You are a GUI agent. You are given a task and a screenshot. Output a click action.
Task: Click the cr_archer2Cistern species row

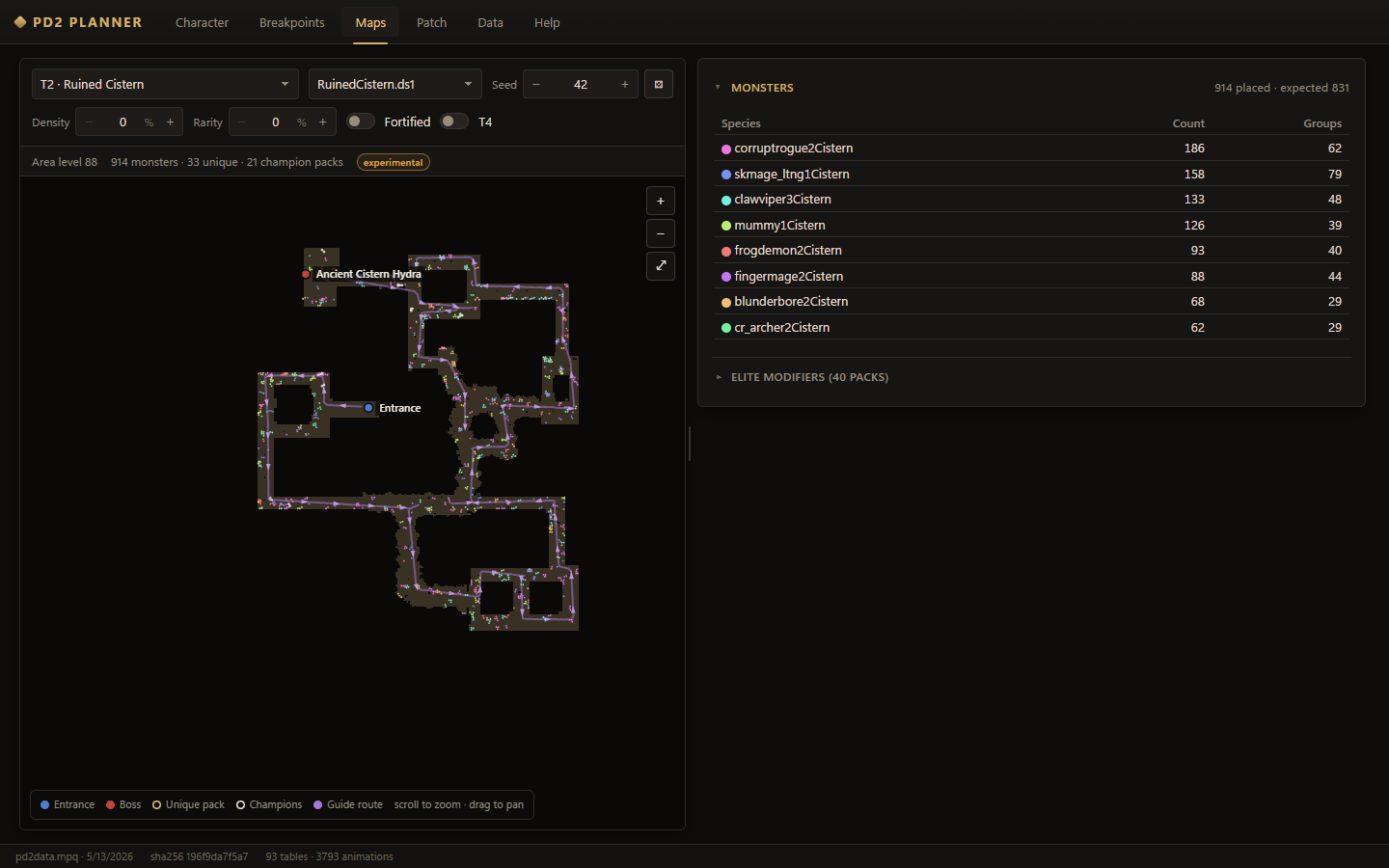click(x=1031, y=327)
